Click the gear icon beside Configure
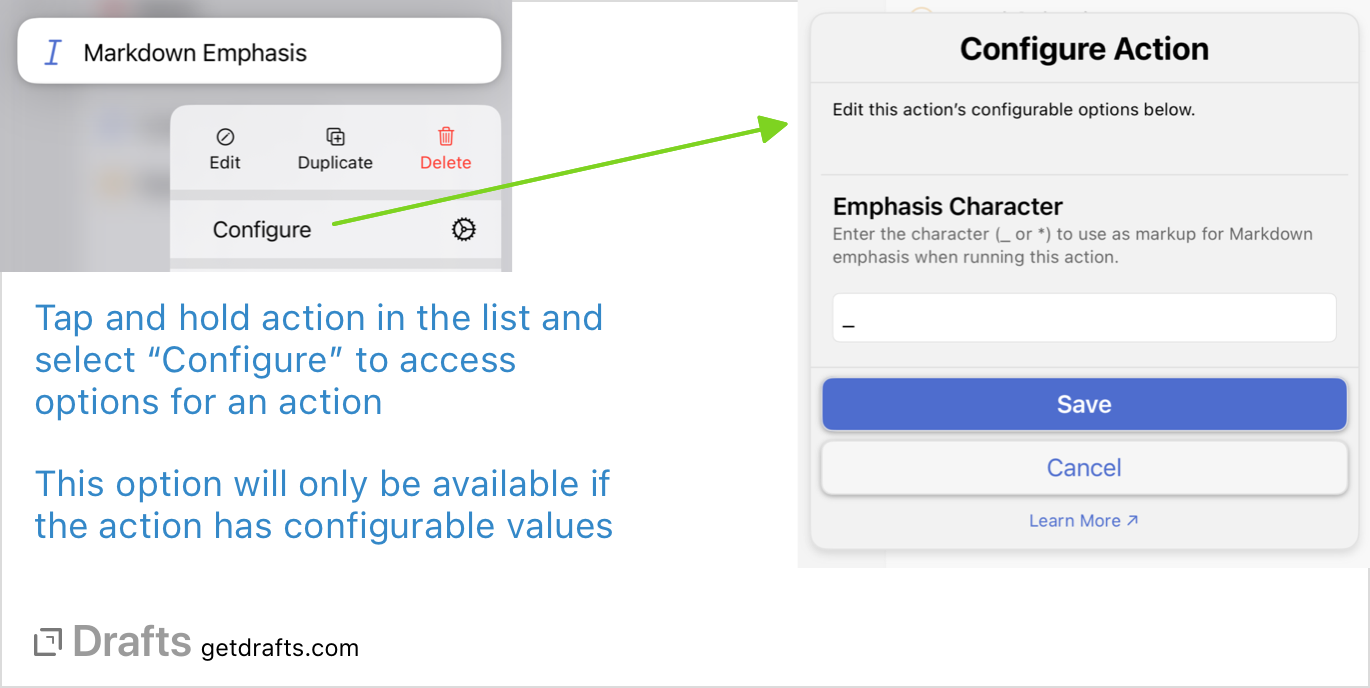 coord(462,229)
